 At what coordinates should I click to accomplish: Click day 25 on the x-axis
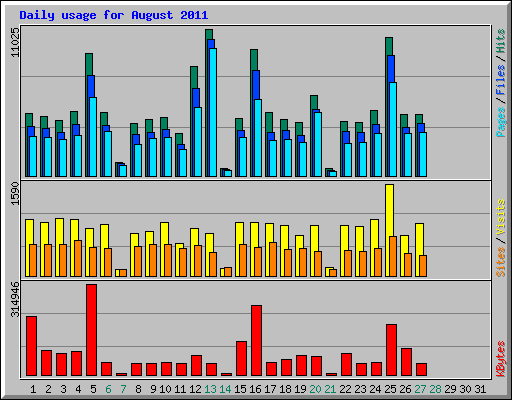[x=390, y=389]
